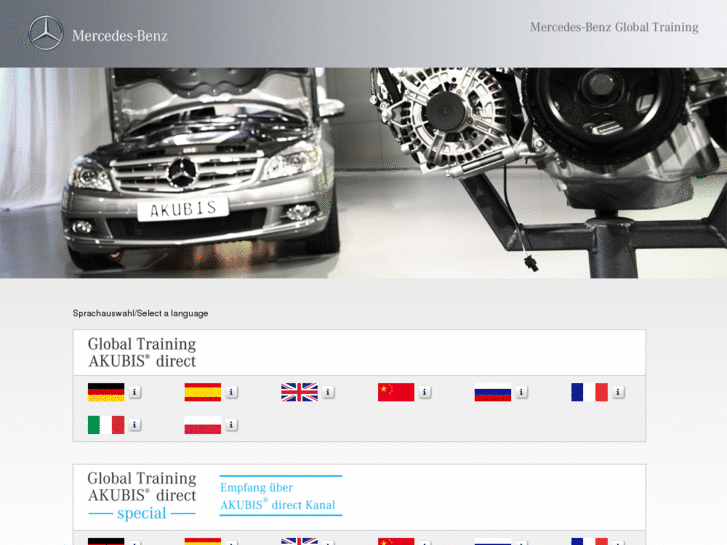This screenshot has width=727, height=545.
Task: Click the Mercedes-Benz wordmark in header
Action: [x=120, y=36]
